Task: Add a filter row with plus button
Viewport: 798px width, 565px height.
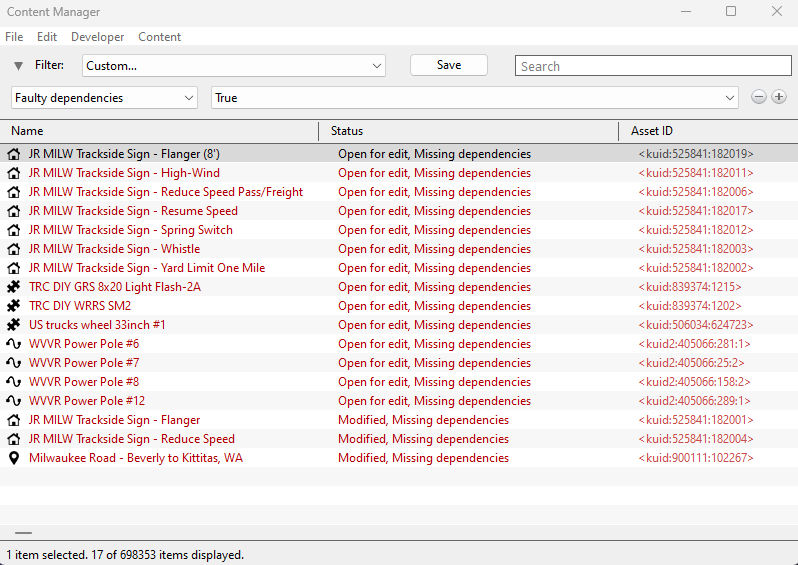Action: pyautogui.click(x=779, y=98)
